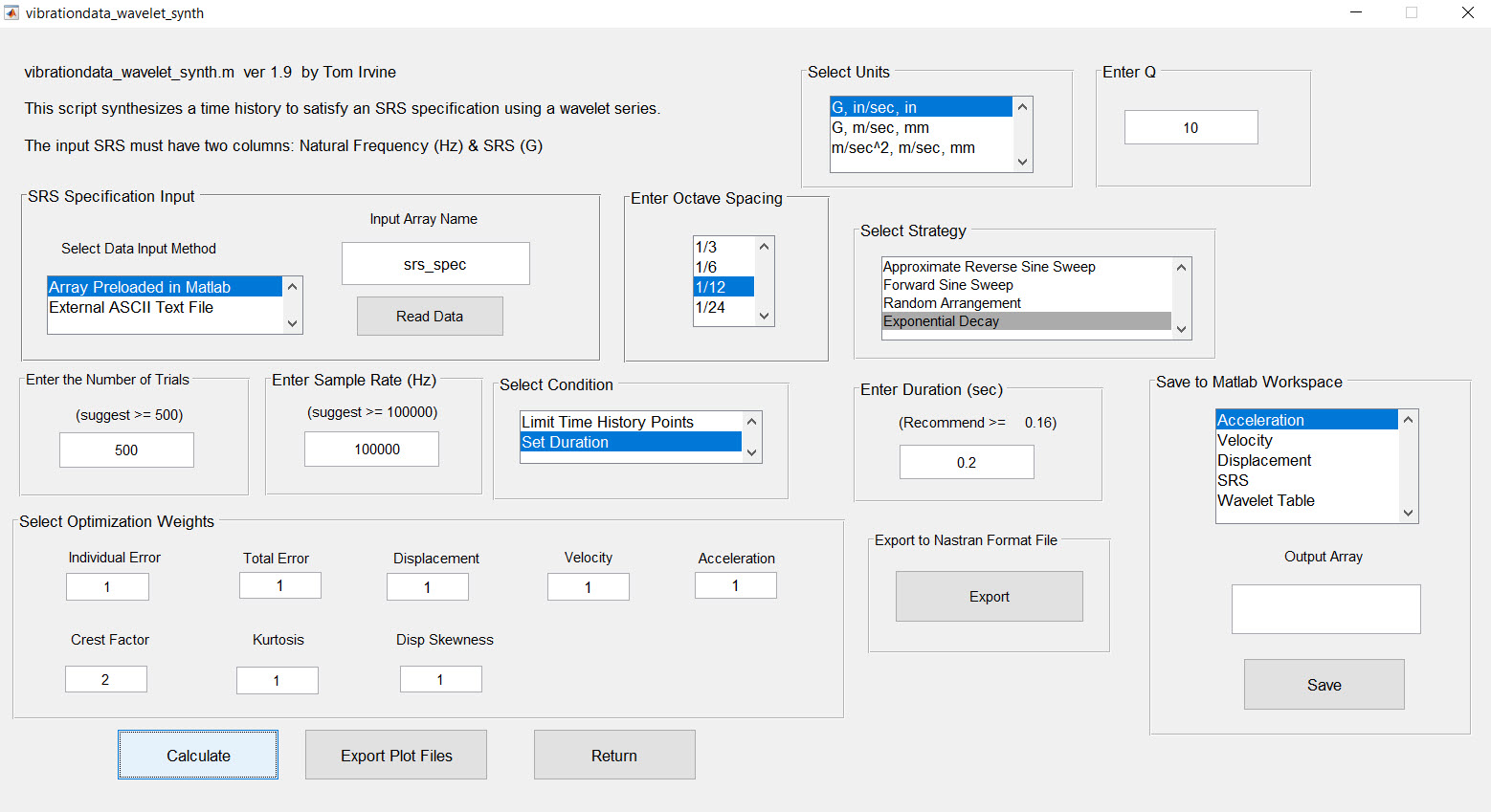Select 'External ASCII Text File' input method

click(x=131, y=308)
